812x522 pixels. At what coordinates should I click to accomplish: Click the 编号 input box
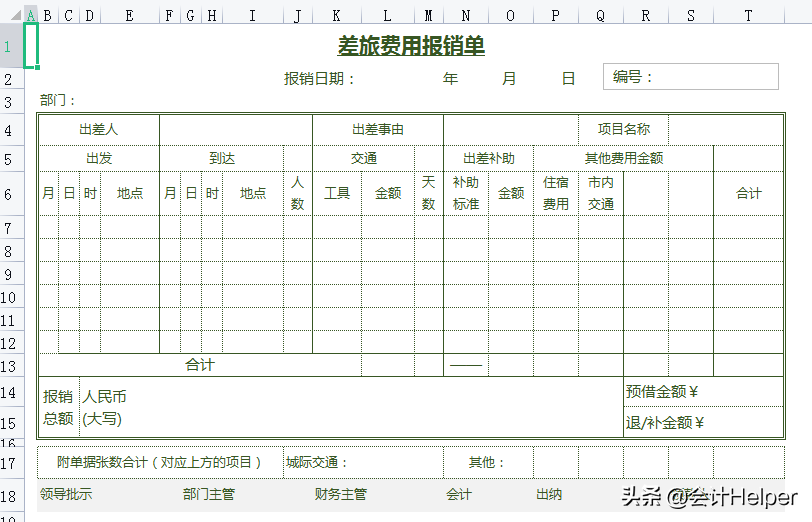point(691,77)
